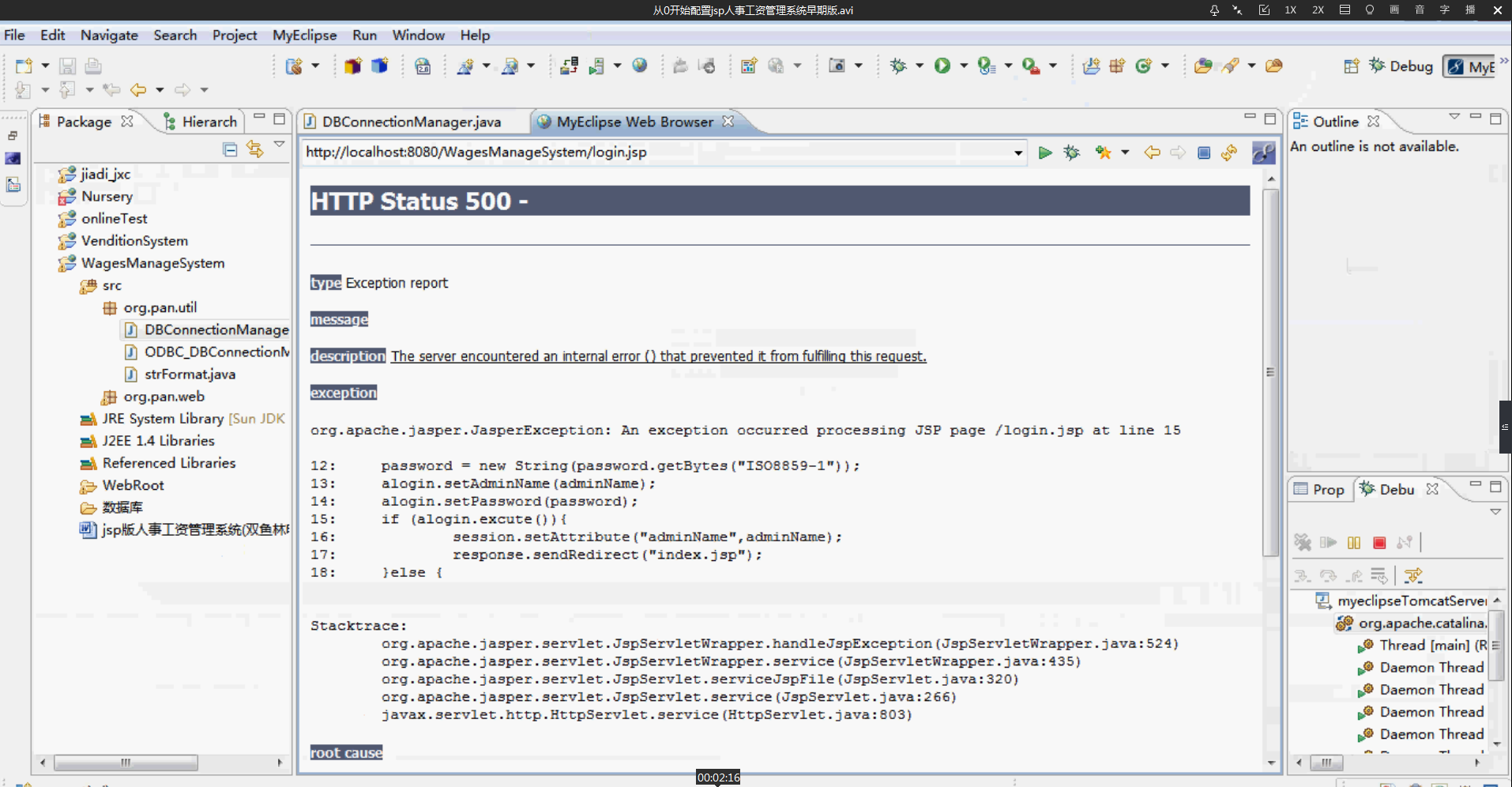The image size is (1512, 787).
Task: Open the Run button dropdown arrow
Action: 964,66
